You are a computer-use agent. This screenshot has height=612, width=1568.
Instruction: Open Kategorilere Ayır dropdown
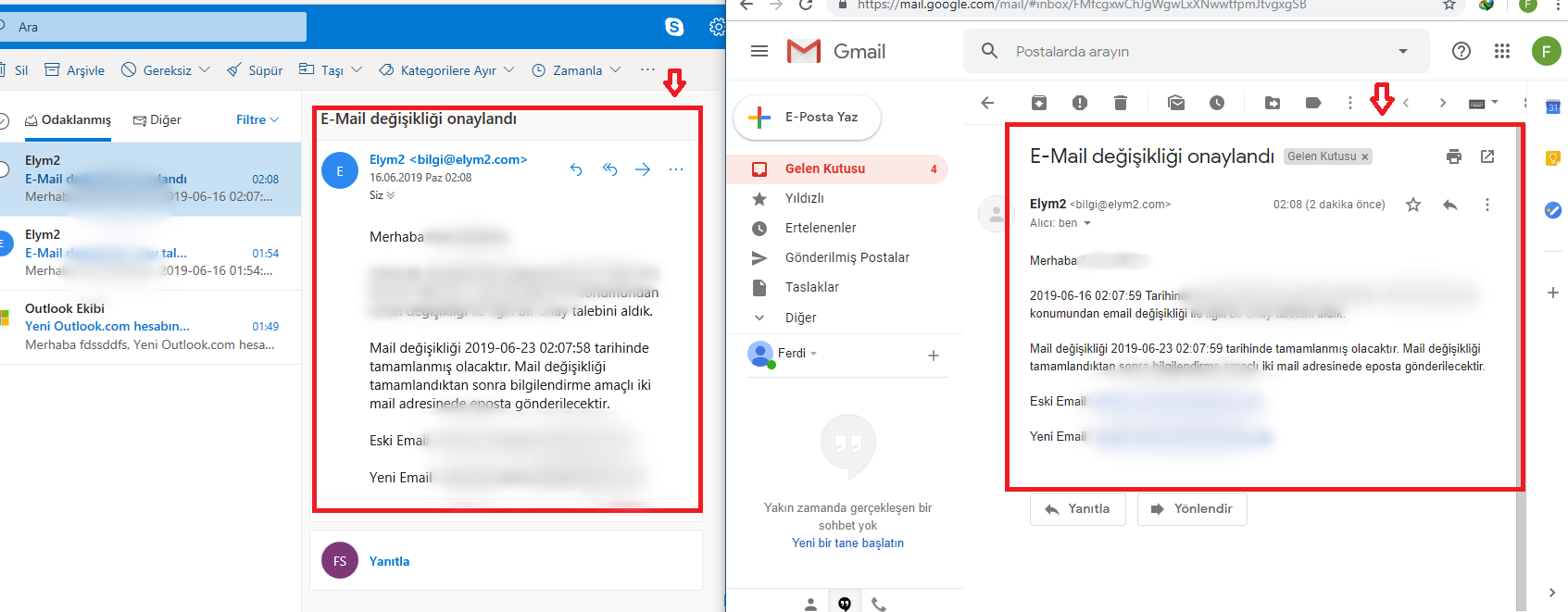point(446,70)
